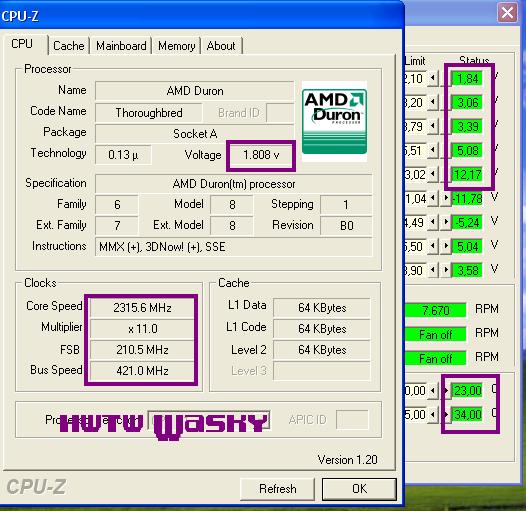The image size is (526, 511).
Task: Switch to the Cache tab
Action: [69, 46]
